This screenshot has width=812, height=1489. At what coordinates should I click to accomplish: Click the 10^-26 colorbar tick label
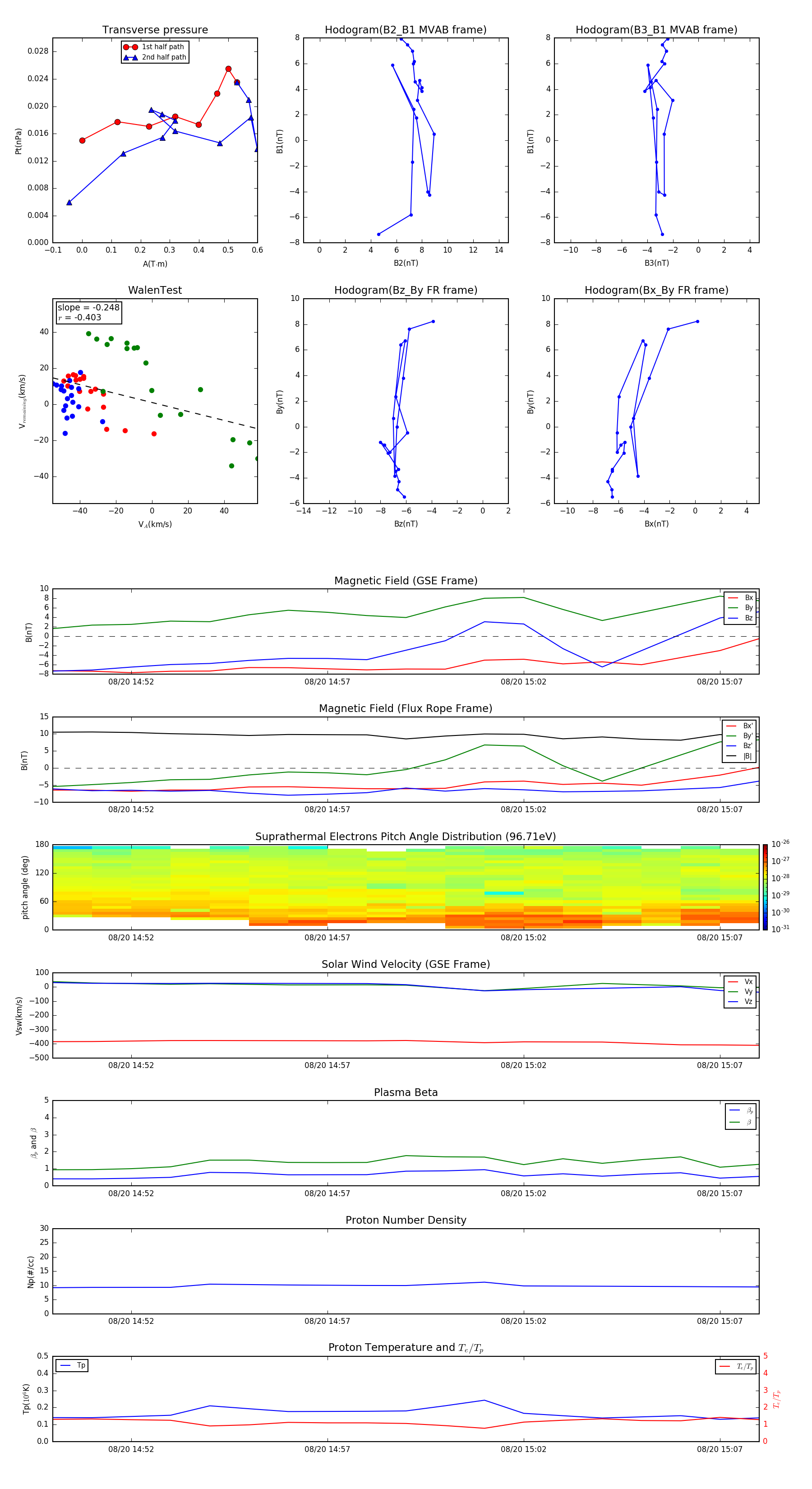780,844
